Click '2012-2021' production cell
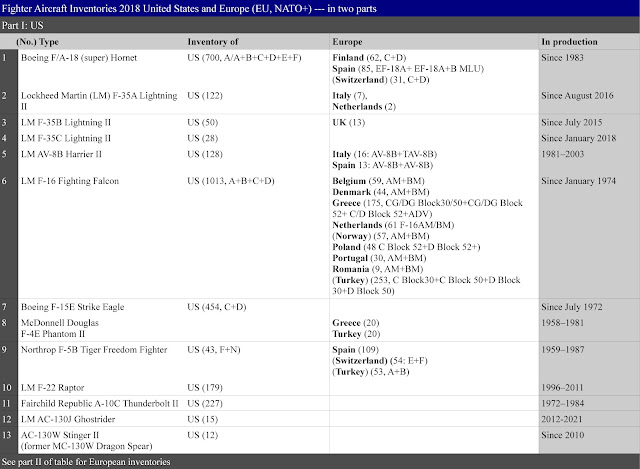640x469 pixels. (x=562, y=419)
